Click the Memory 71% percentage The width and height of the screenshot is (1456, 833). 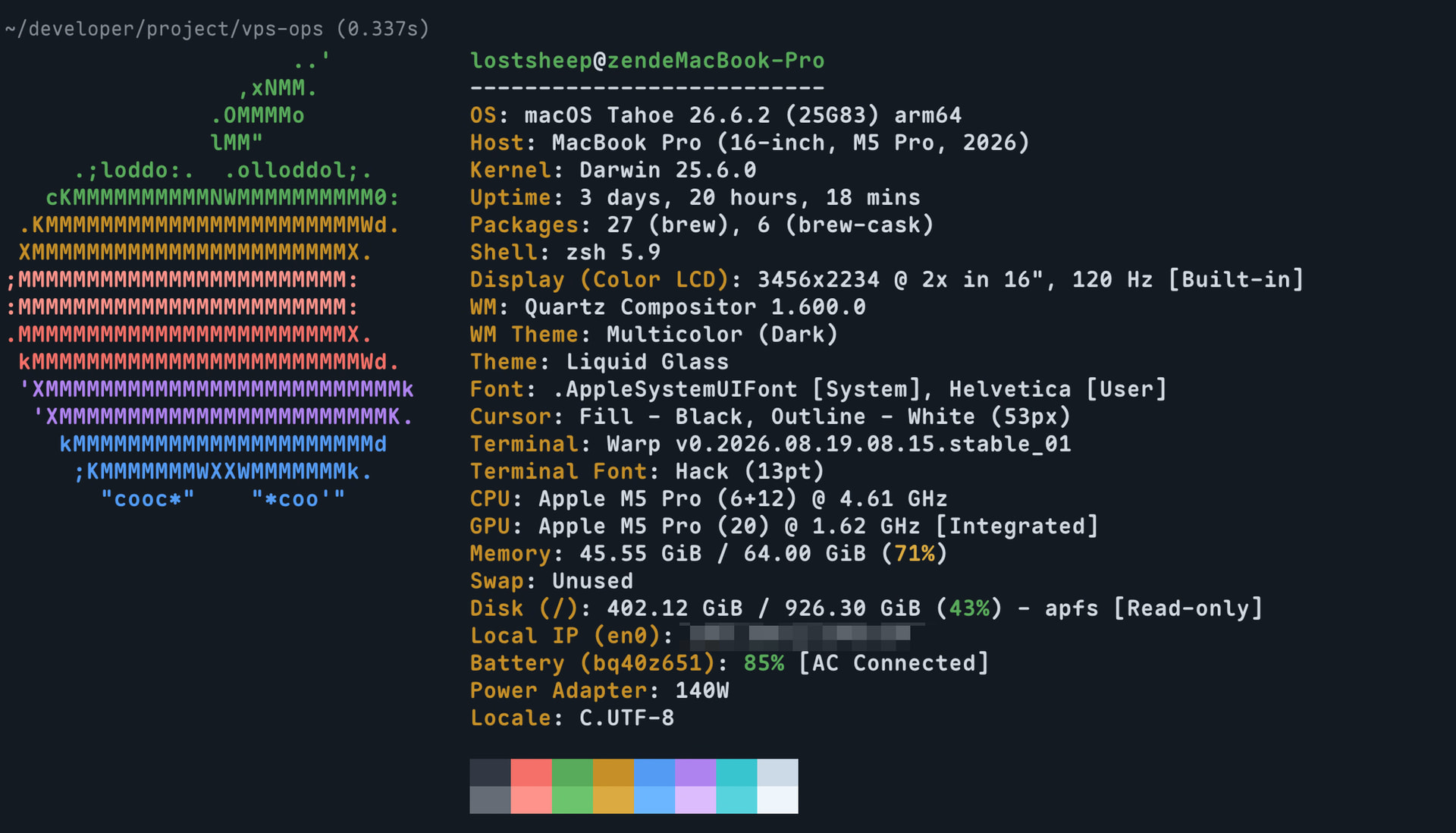tap(915, 554)
